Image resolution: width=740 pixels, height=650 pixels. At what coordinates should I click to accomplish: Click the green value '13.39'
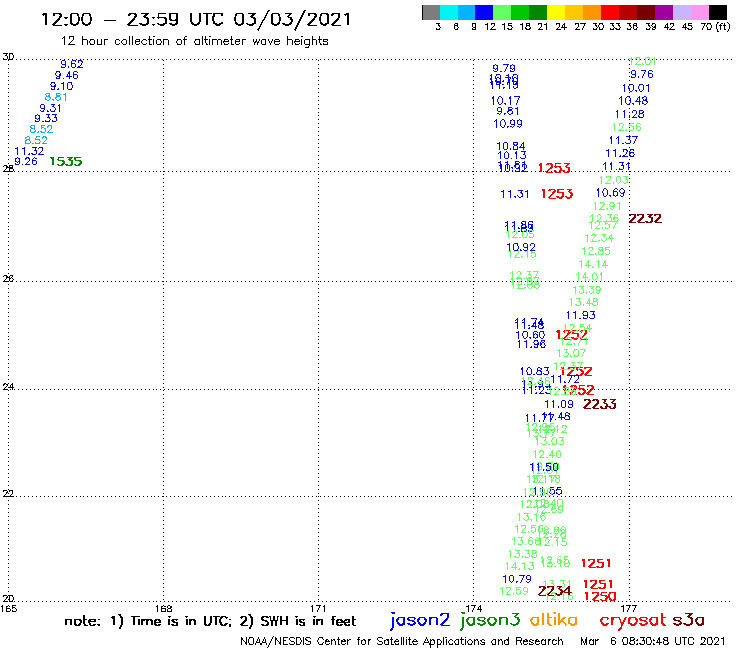click(587, 290)
